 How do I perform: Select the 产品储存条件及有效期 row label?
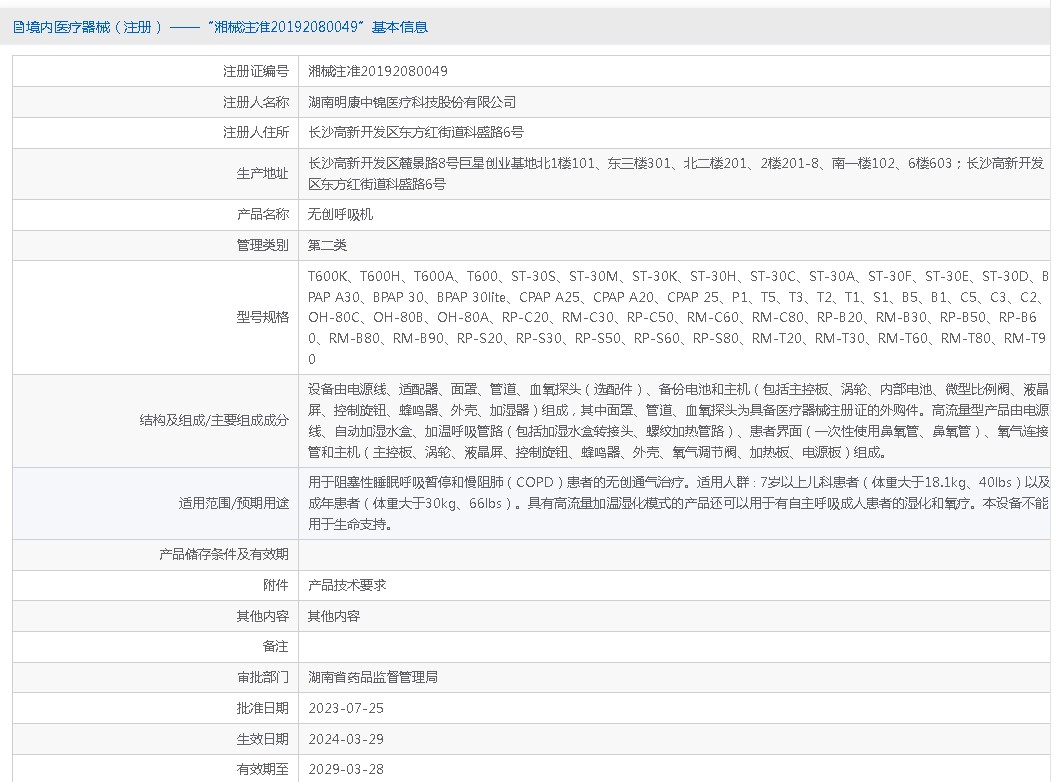[x=224, y=555]
